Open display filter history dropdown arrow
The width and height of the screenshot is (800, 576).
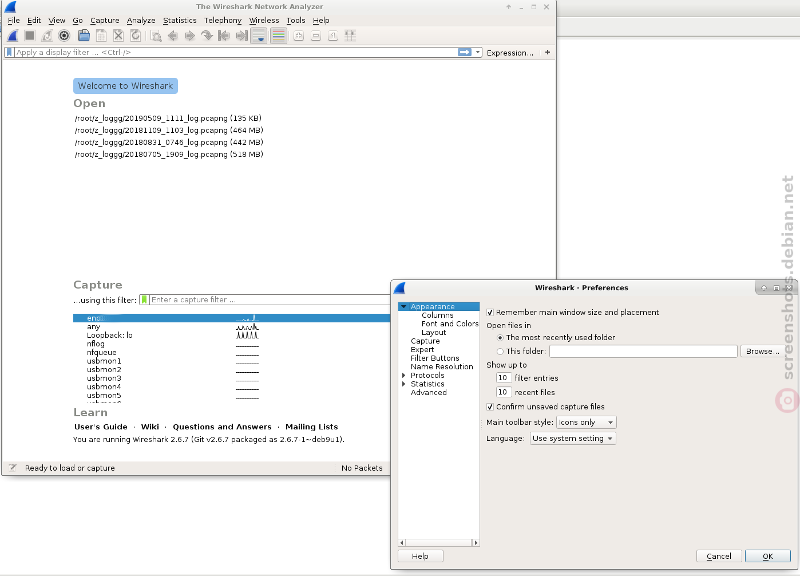(478, 52)
